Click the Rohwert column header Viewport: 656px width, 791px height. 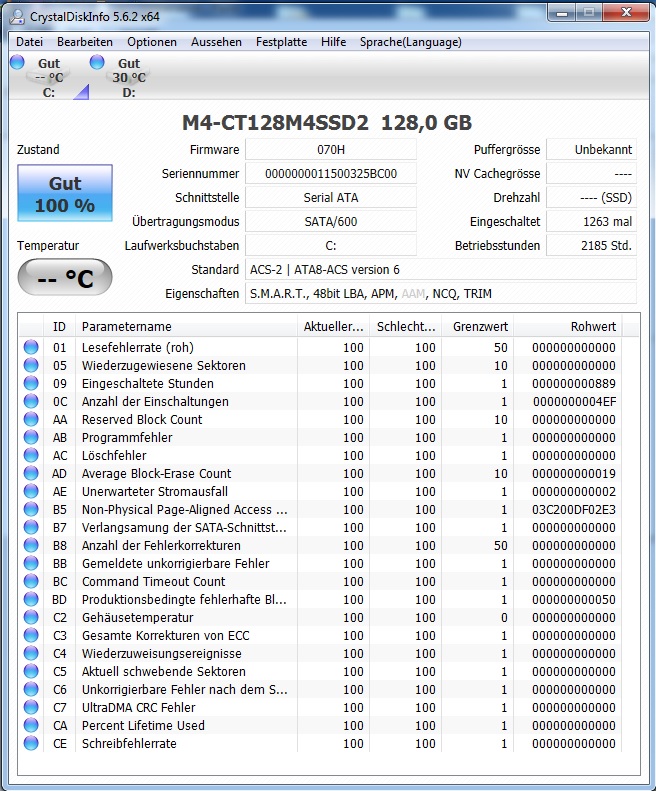click(x=568, y=326)
